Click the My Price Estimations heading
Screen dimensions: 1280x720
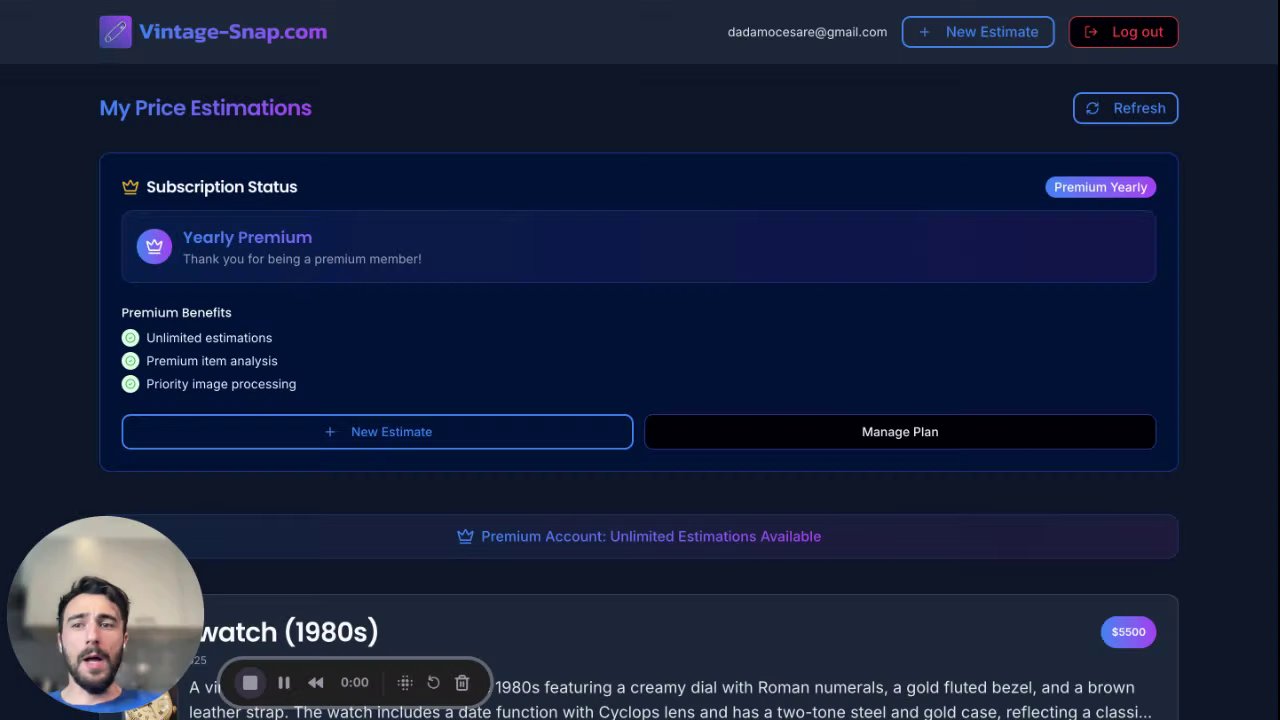tap(205, 108)
